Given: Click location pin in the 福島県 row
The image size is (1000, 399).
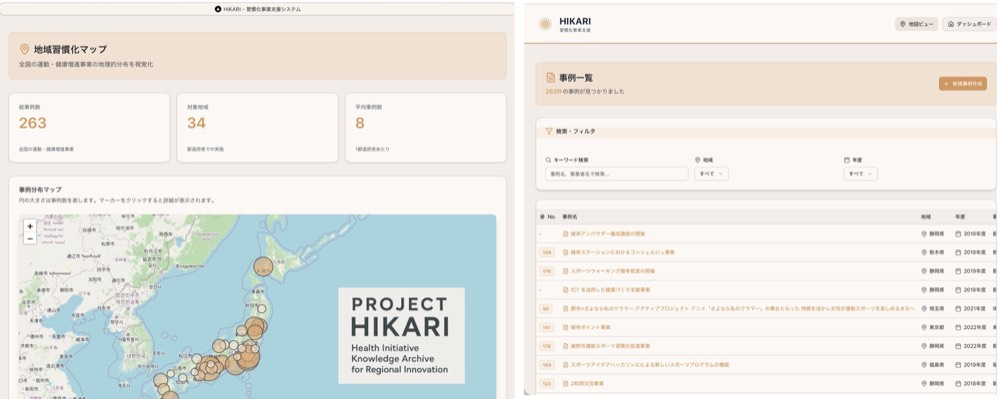Looking at the screenshot, I should (x=924, y=365).
